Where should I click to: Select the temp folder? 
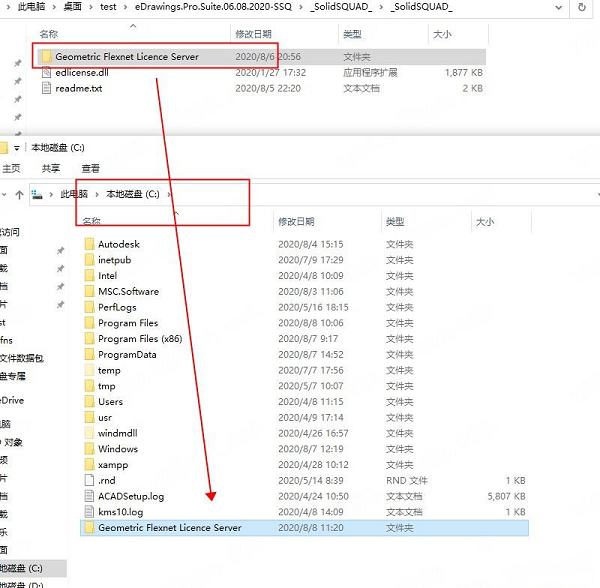coord(109,370)
